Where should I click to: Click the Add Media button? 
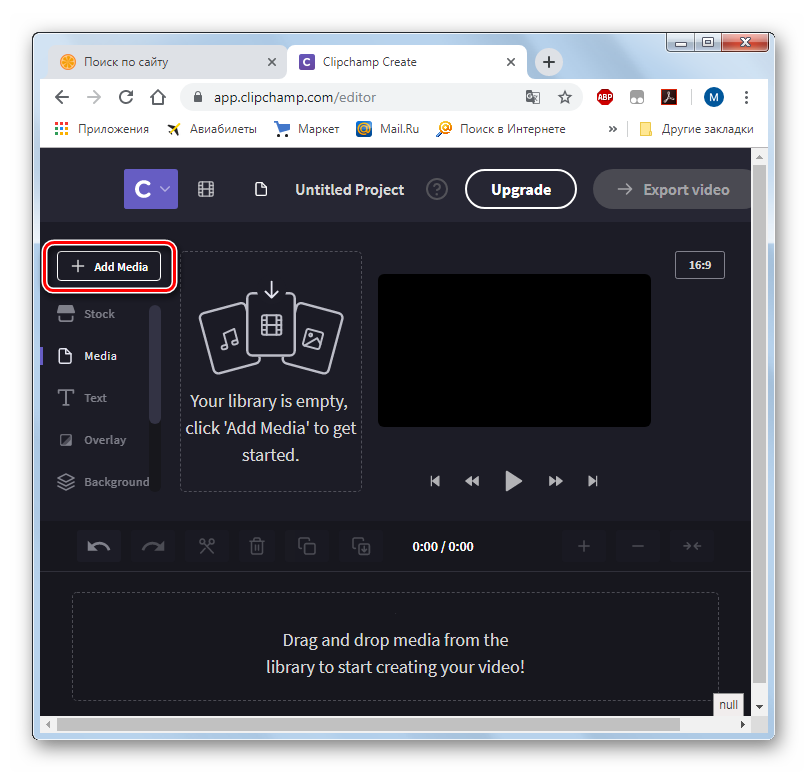pos(109,267)
